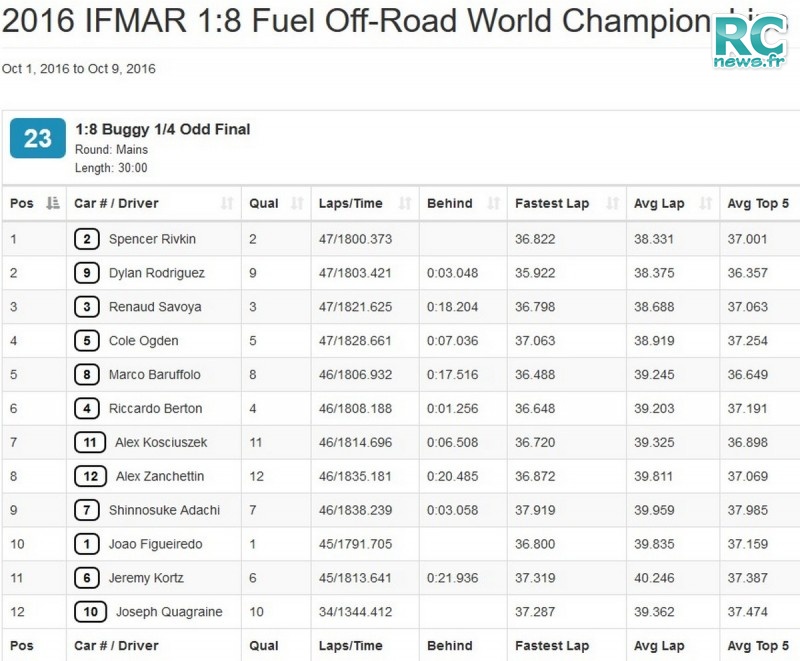The height and width of the screenshot is (661, 800).
Task: Open driver Renaud Savoya
Action: coord(155,307)
